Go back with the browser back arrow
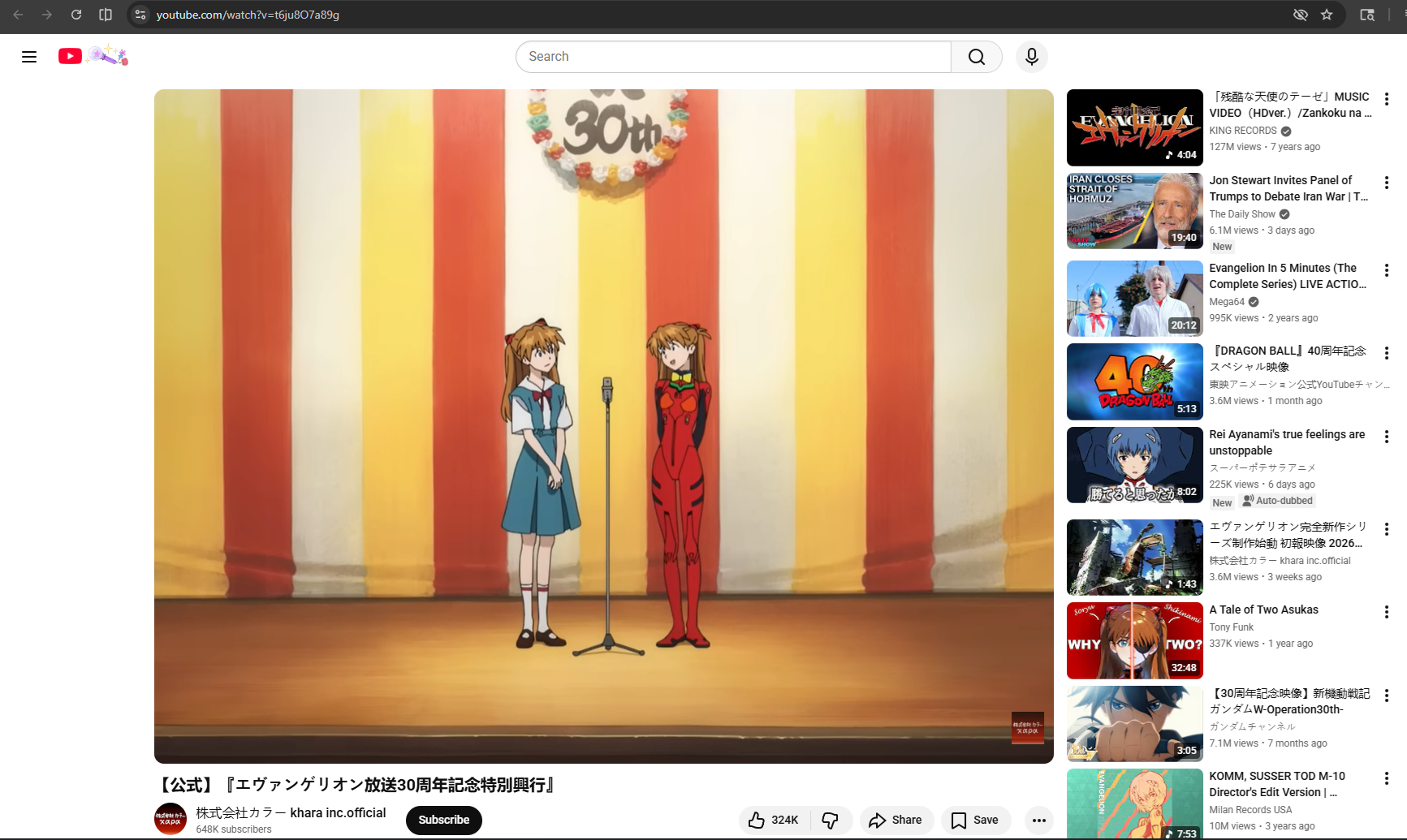1407x840 pixels. click(18, 15)
